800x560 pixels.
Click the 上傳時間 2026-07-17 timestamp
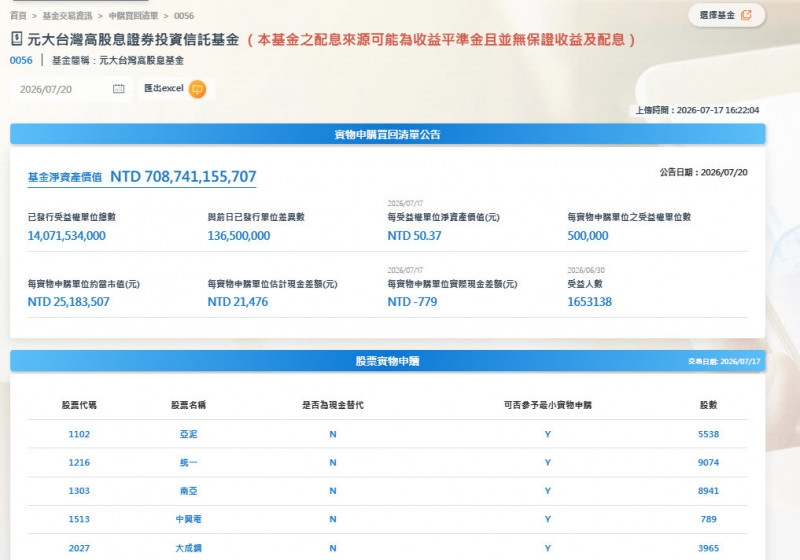coord(697,110)
